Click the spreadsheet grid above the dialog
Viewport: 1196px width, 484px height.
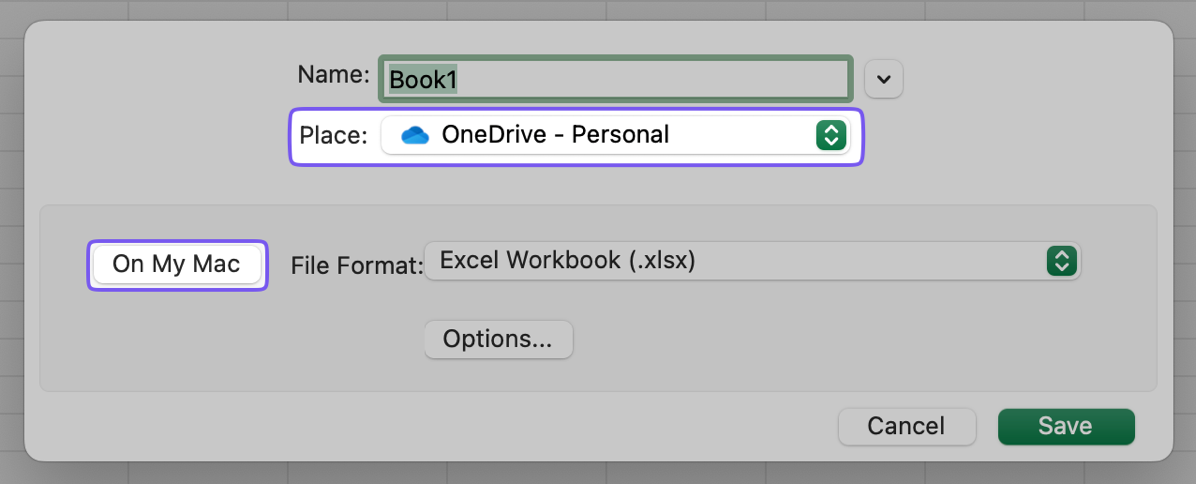pos(600,9)
